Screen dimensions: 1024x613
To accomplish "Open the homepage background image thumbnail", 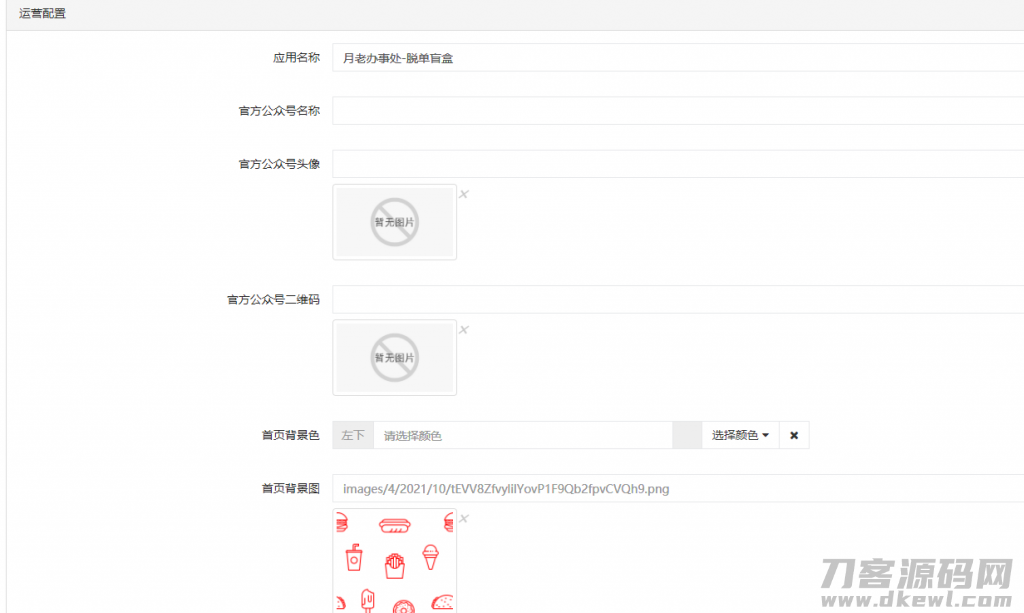I will click(x=394, y=560).
